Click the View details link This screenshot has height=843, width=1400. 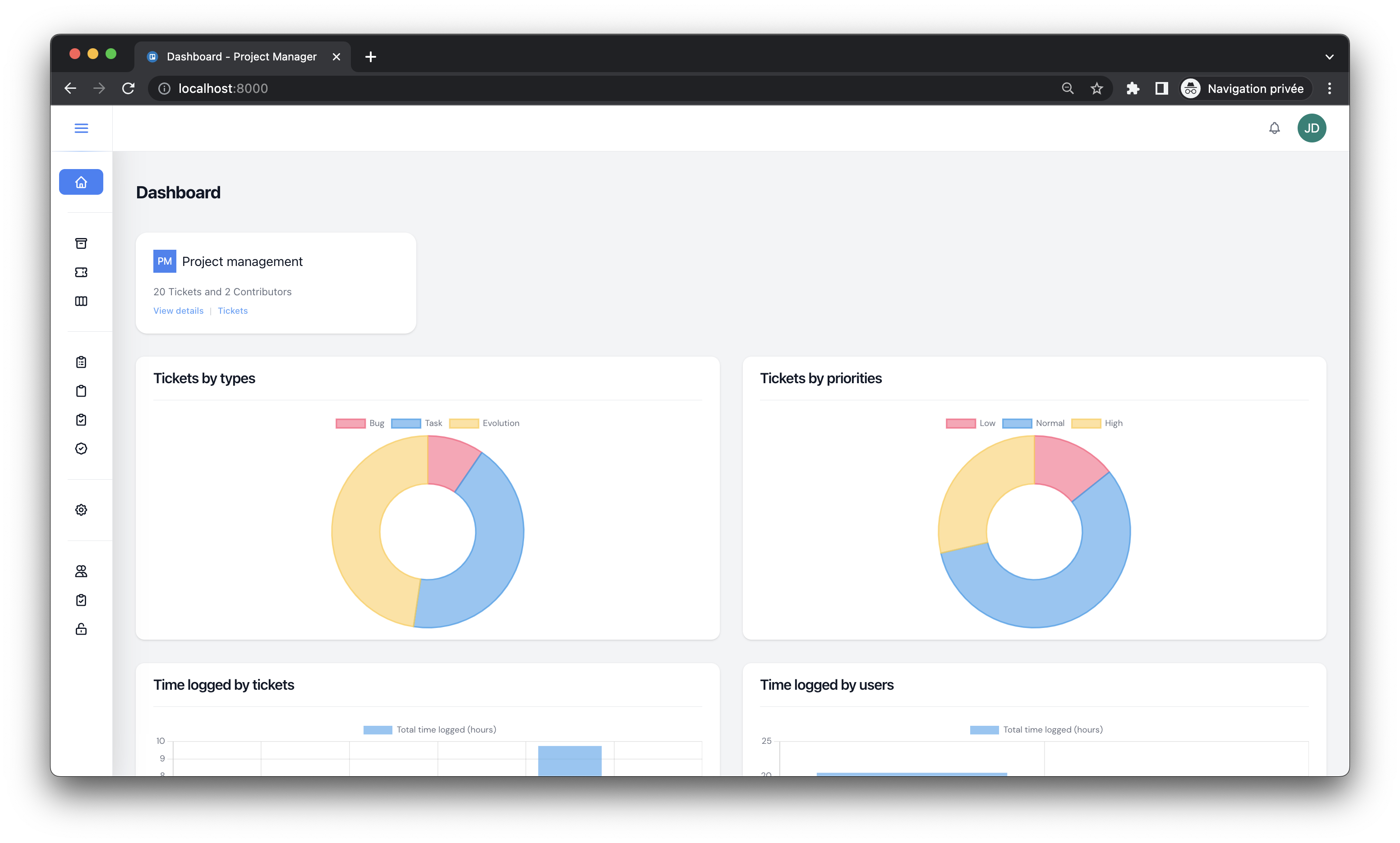pyautogui.click(x=178, y=311)
